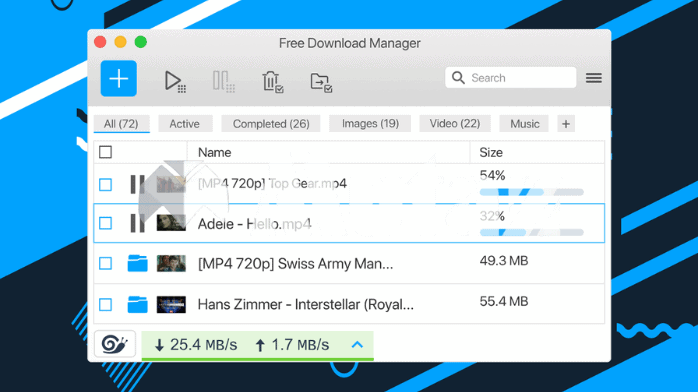Viewport: 698px width, 392px height.
Task: Pause the Adele - Hello.mp4 download
Action: [137, 223]
